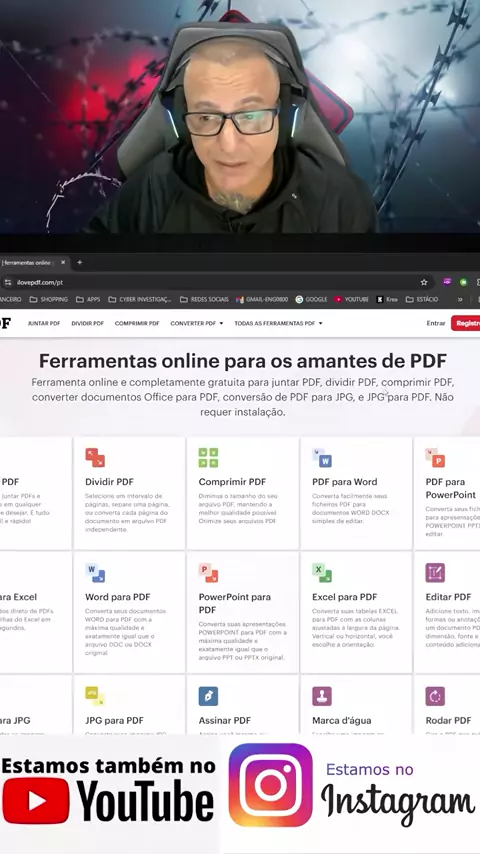This screenshot has height=854, width=480.
Task: Open the PDF para Word icon
Action: point(322,458)
